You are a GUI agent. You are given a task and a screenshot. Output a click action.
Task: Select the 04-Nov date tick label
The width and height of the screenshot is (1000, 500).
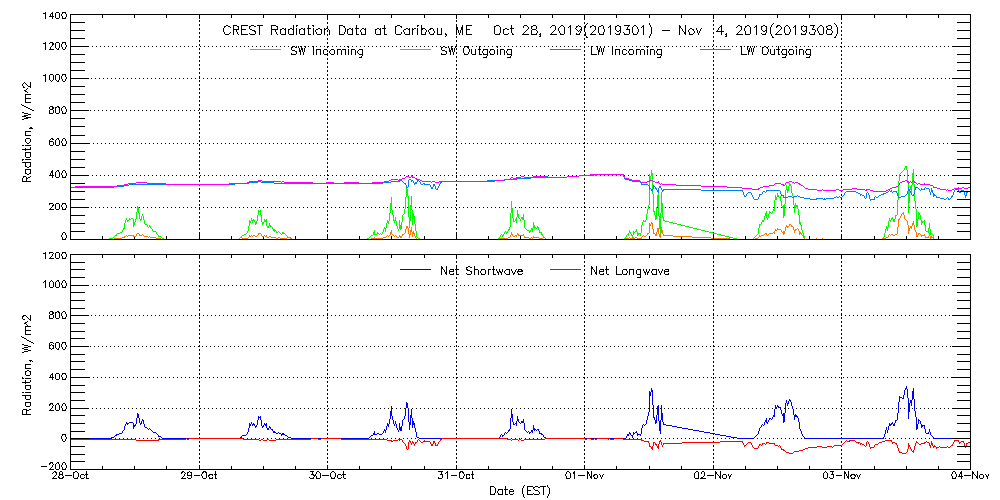click(968, 477)
